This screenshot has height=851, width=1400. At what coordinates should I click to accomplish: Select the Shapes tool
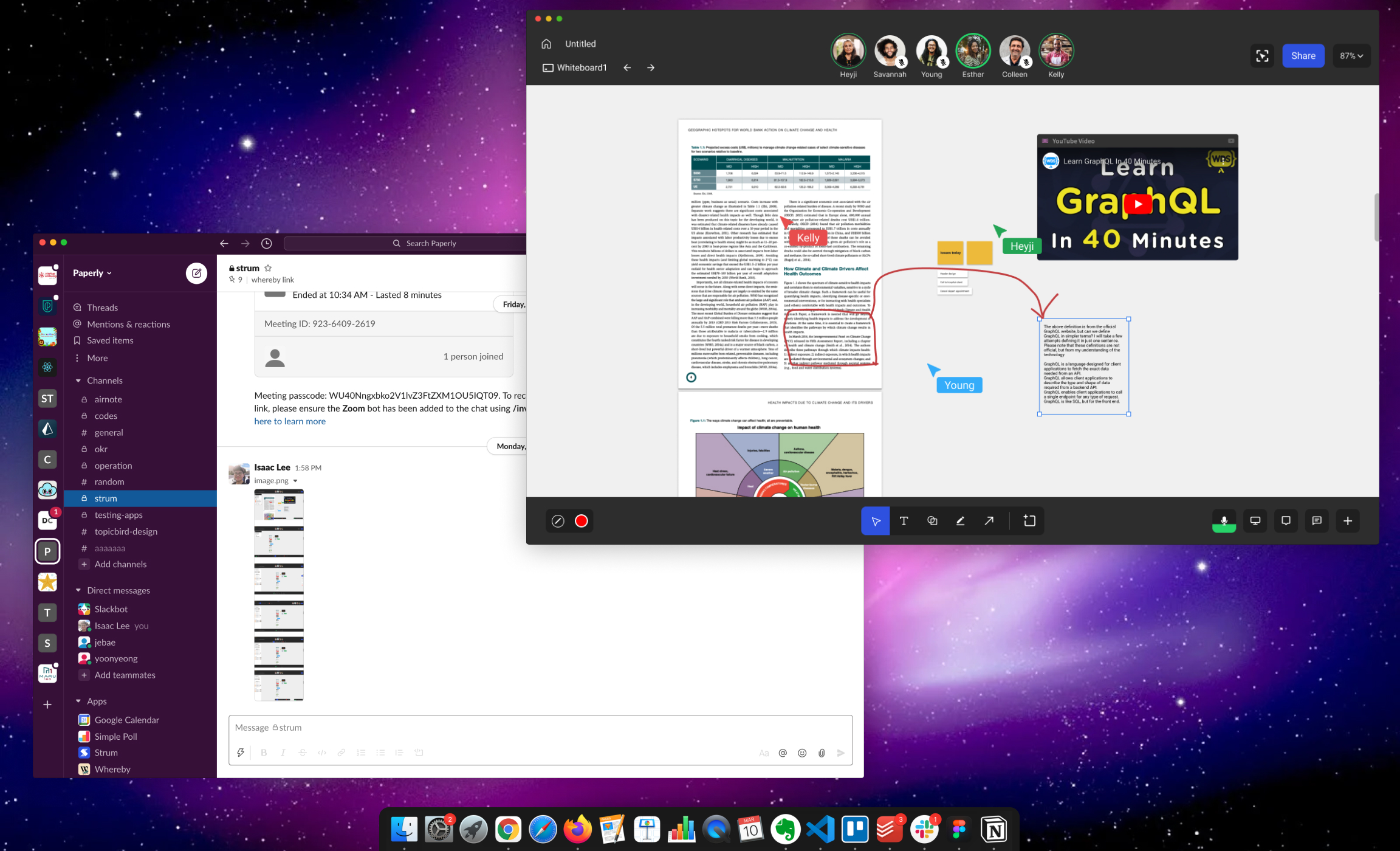coord(932,521)
